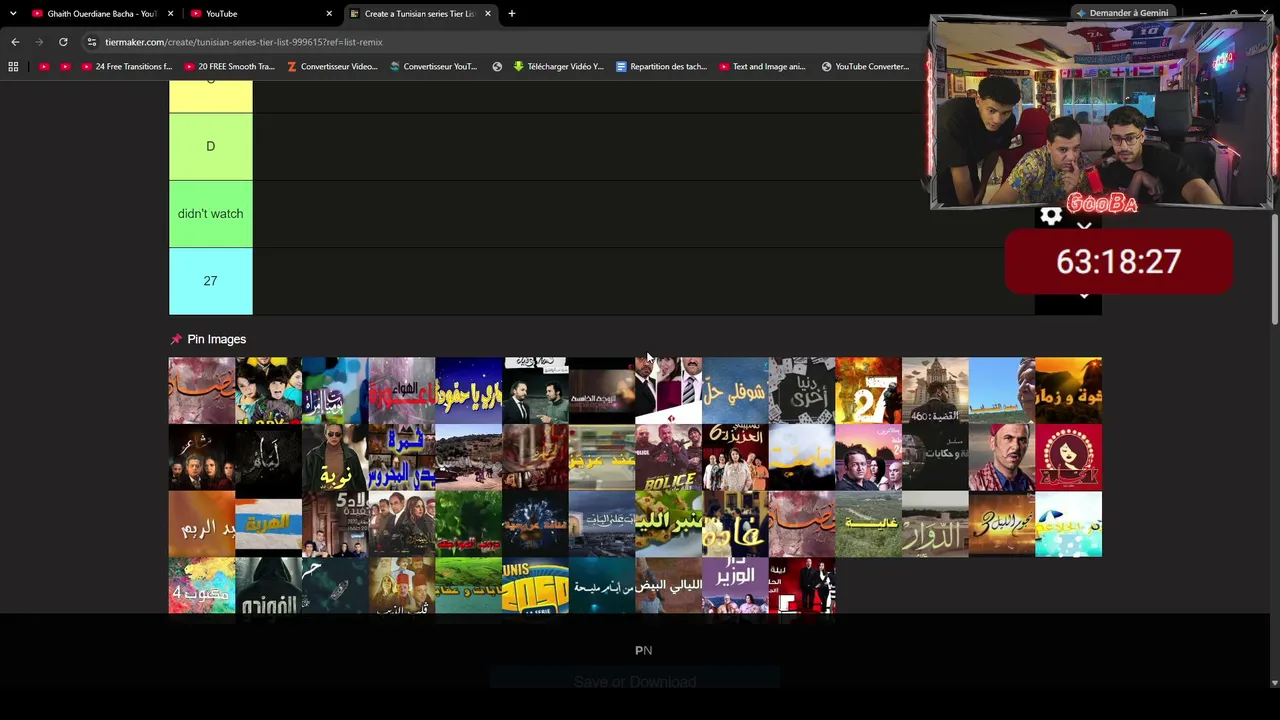Click the lime D tier label
The image size is (1280, 720).
pyautogui.click(x=211, y=147)
